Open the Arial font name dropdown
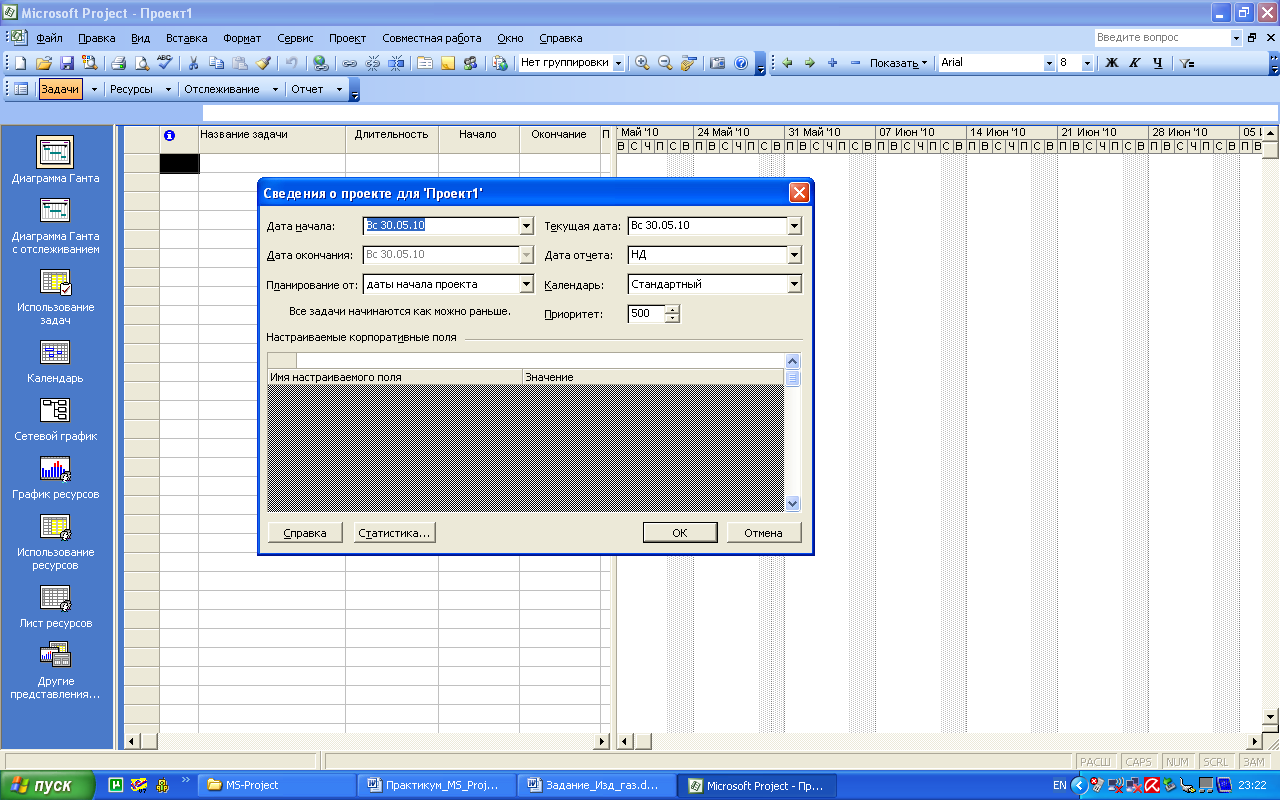The image size is (1280, 800). coord(1049,63)
